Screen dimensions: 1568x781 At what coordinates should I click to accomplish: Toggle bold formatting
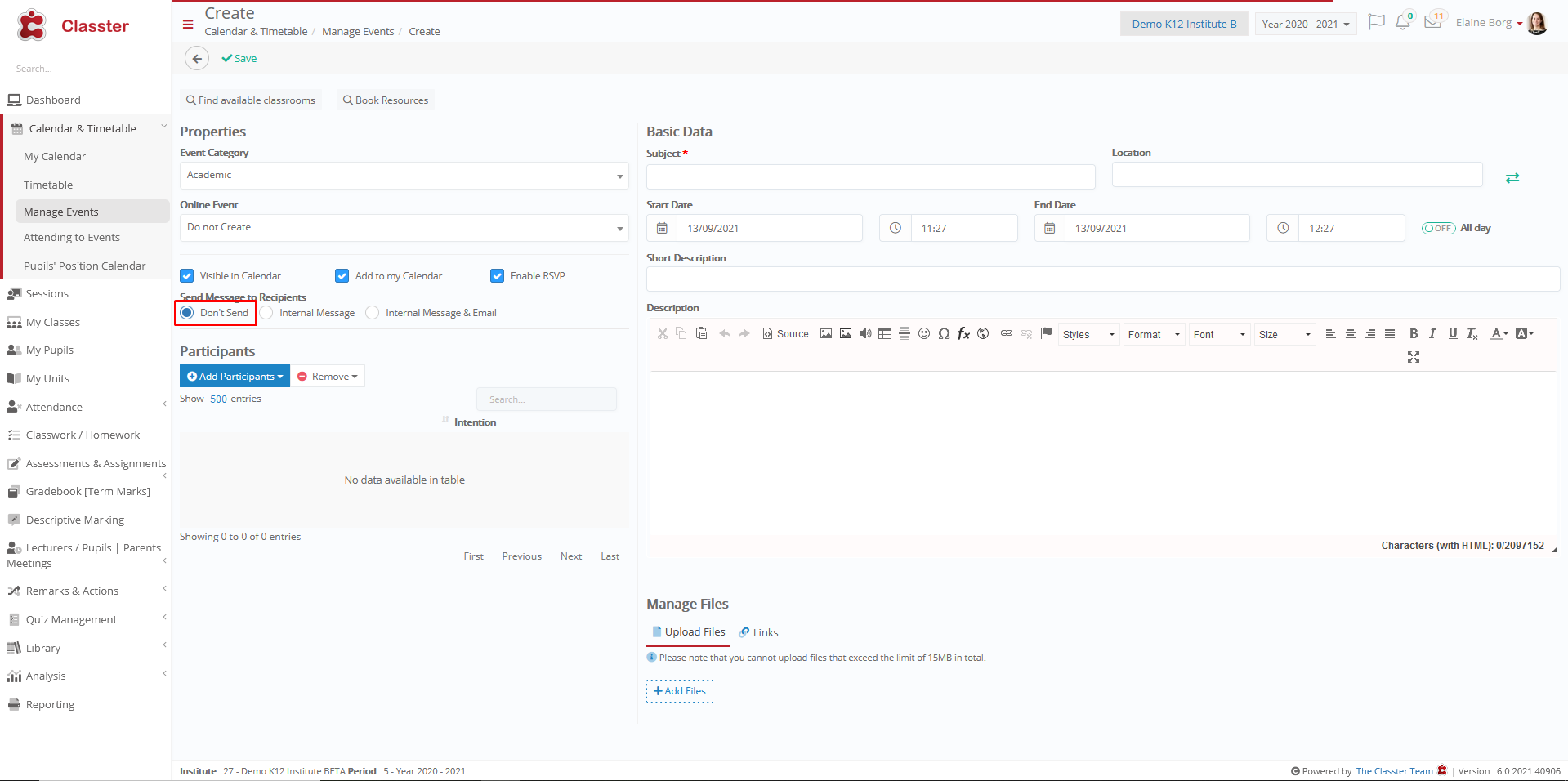[1414, 333]
